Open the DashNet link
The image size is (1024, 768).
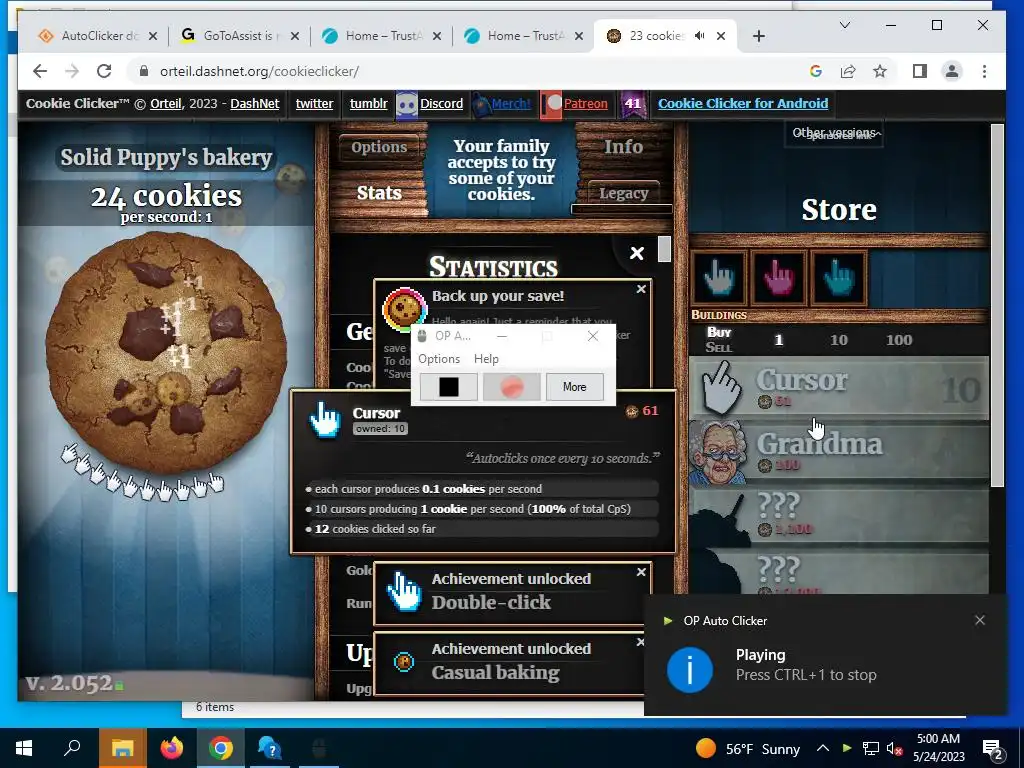coord(255,103)
